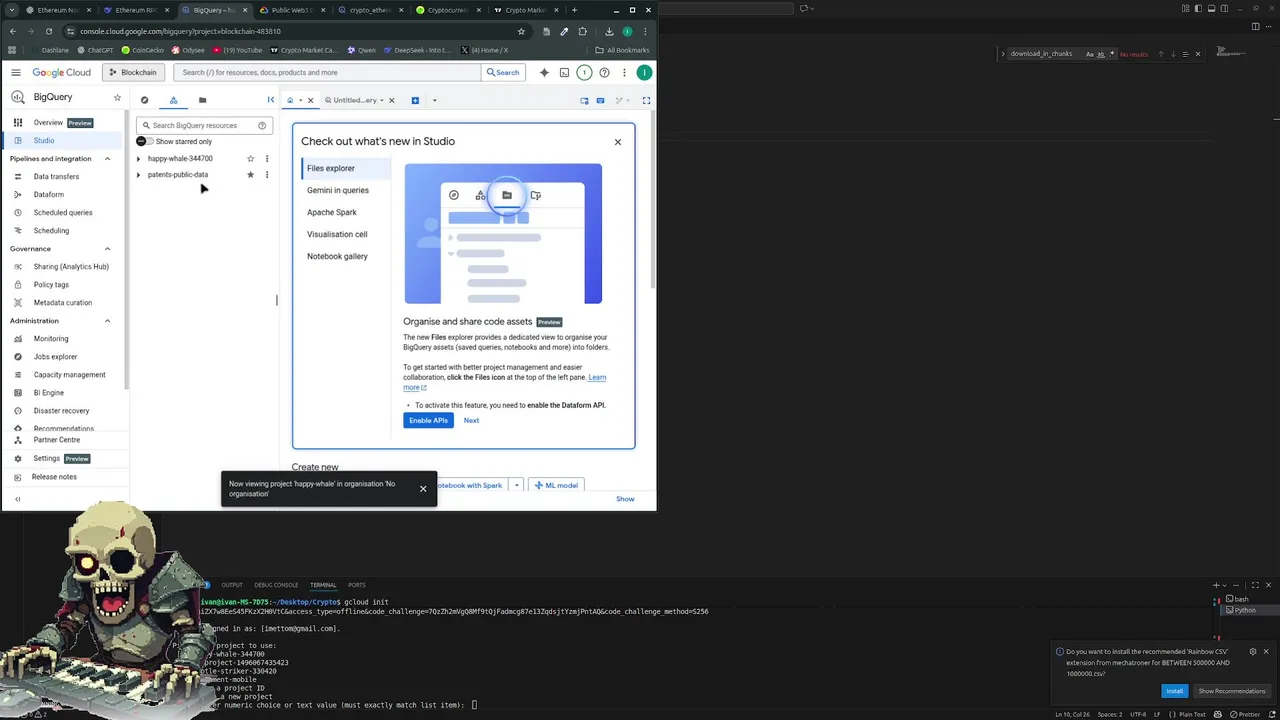Open the notifications badge showing 1
Screen dimensions: 1280x720
click(584, 72)
